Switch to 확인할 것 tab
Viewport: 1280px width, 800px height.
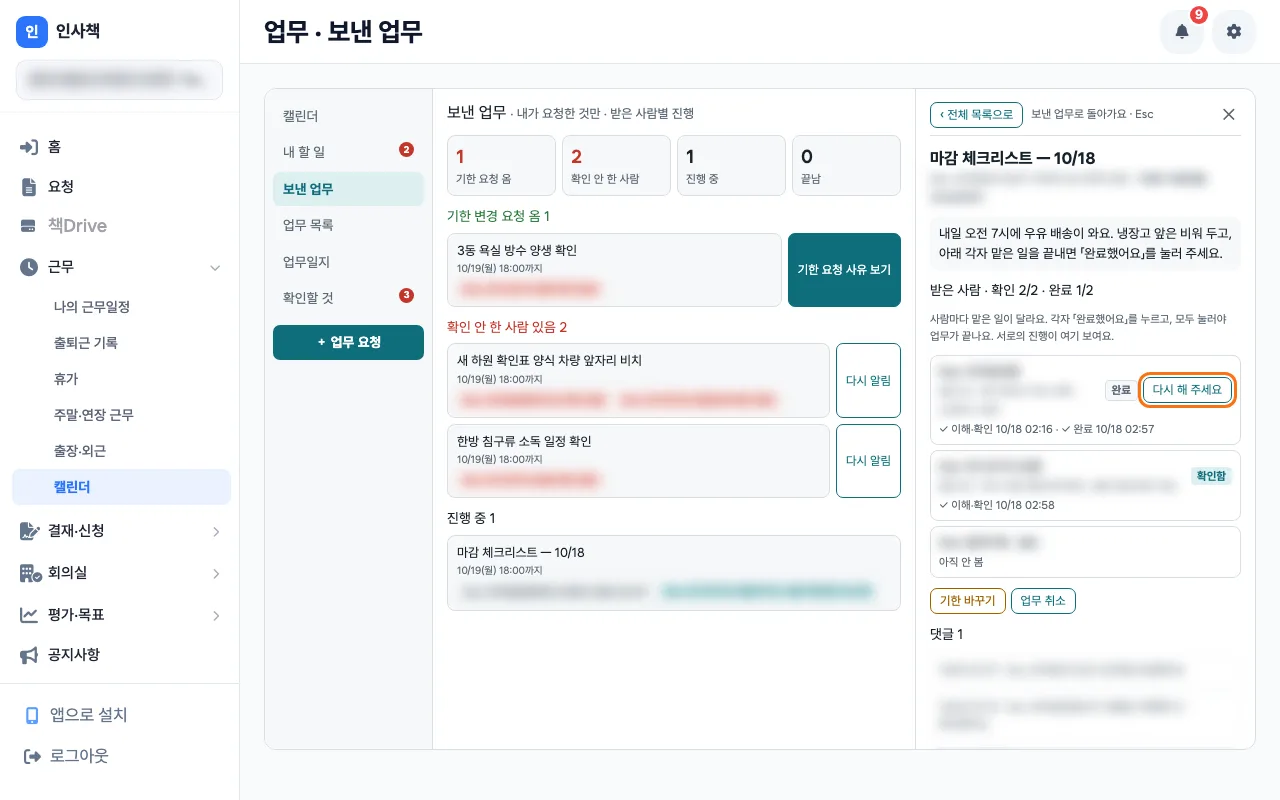[348, 298]
